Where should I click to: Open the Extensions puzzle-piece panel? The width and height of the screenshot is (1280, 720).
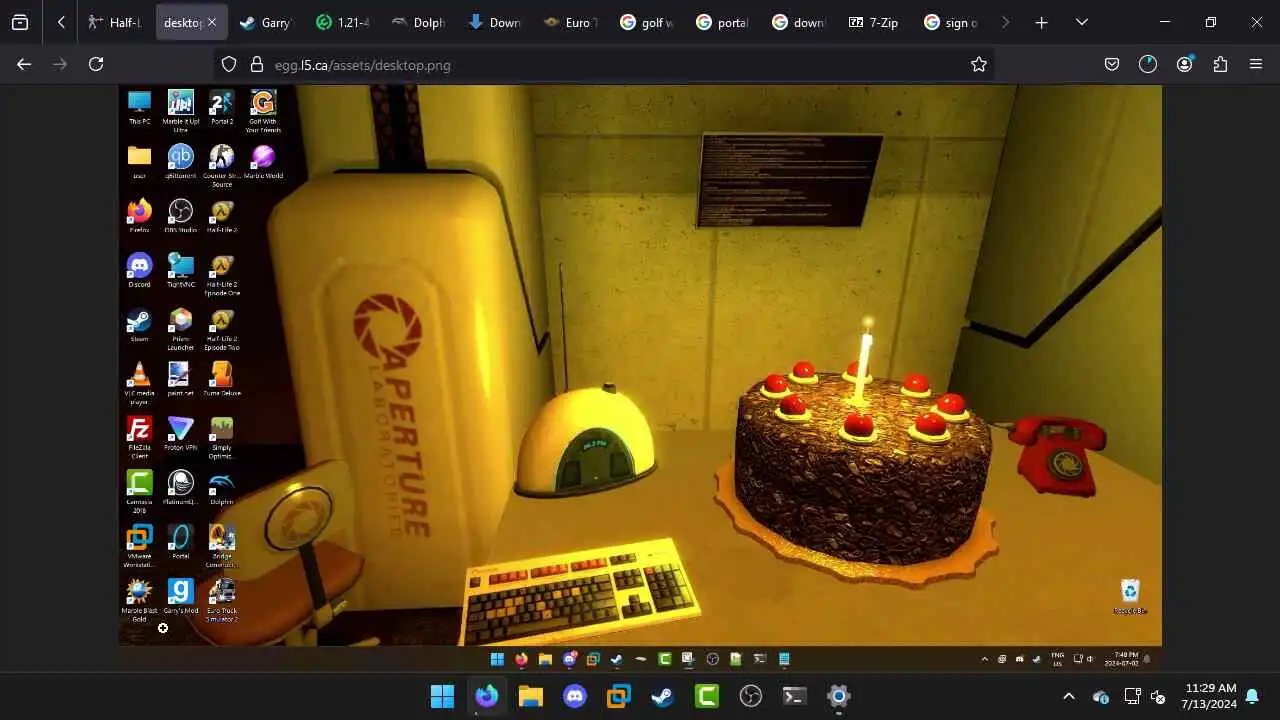(1220, 64)
